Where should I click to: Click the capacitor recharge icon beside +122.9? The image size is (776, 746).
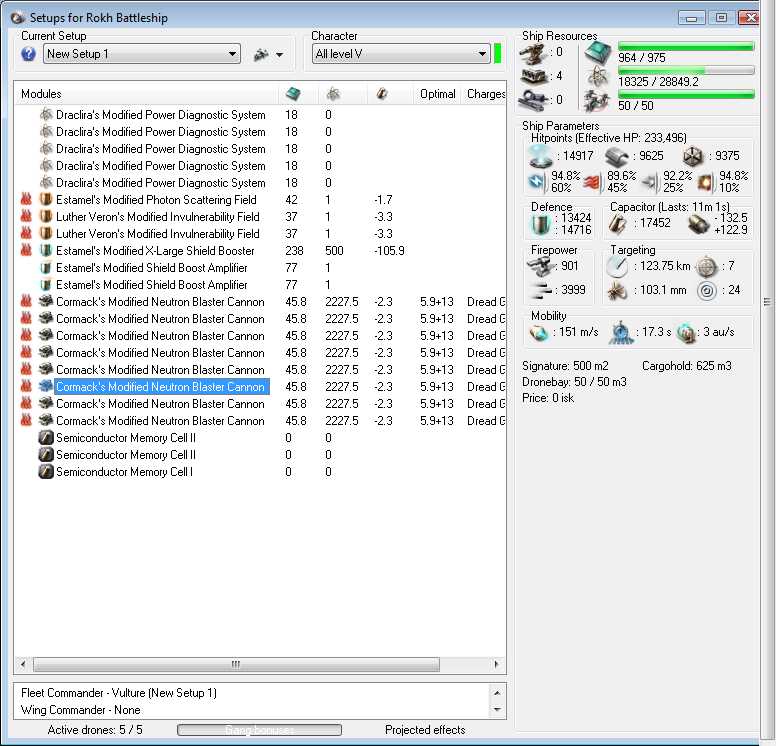pos(699,224)
